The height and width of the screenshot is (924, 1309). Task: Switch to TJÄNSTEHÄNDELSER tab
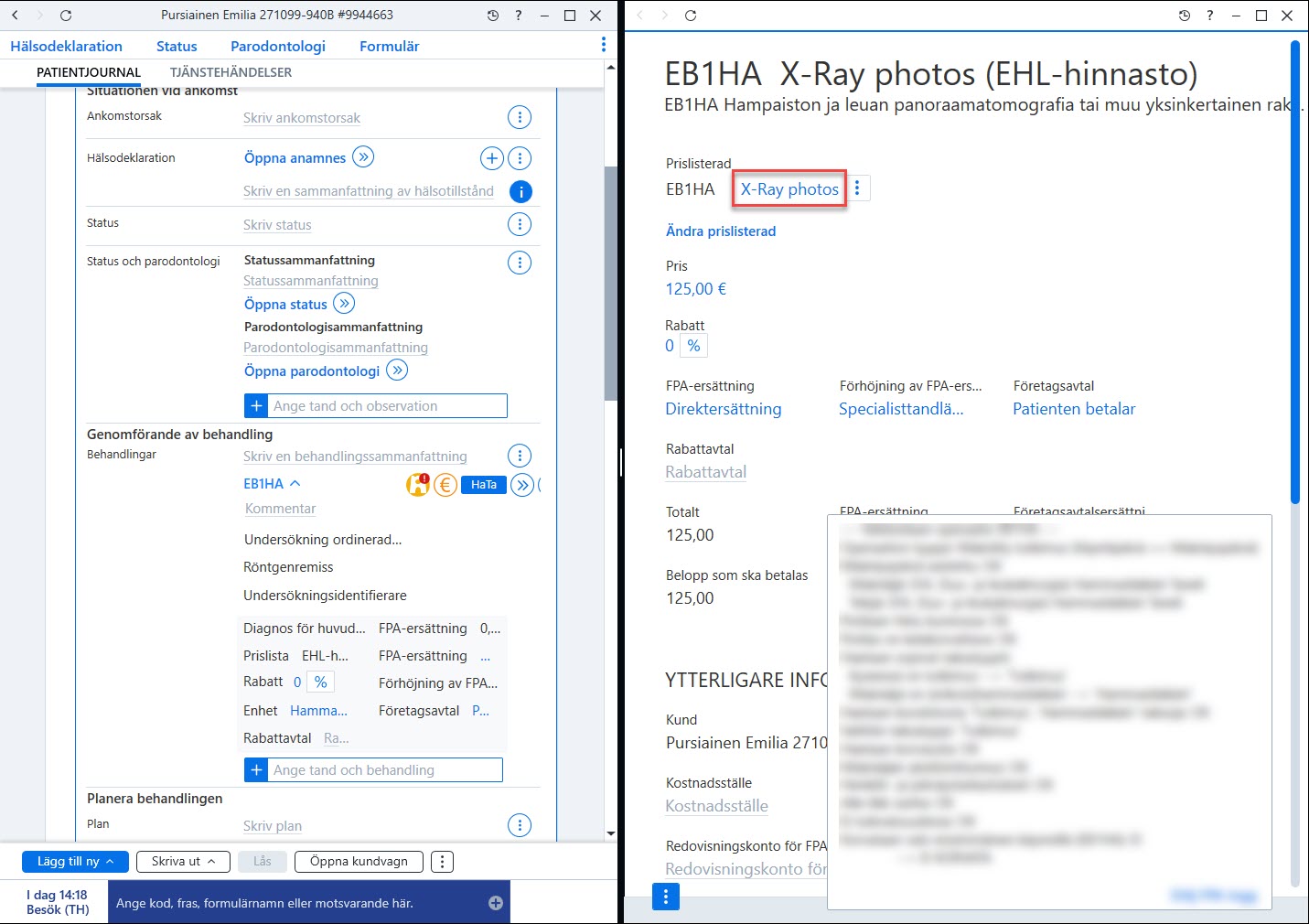pos(231,72)
